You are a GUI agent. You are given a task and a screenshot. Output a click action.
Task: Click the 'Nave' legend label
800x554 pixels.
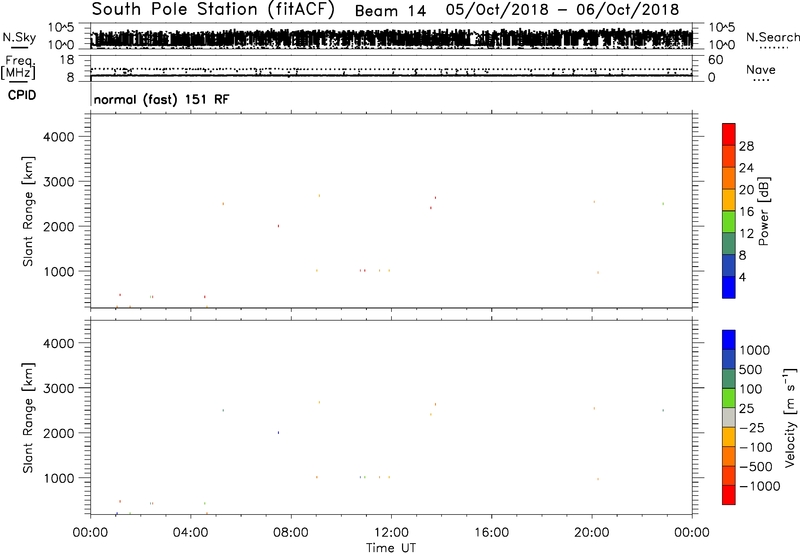761,70
